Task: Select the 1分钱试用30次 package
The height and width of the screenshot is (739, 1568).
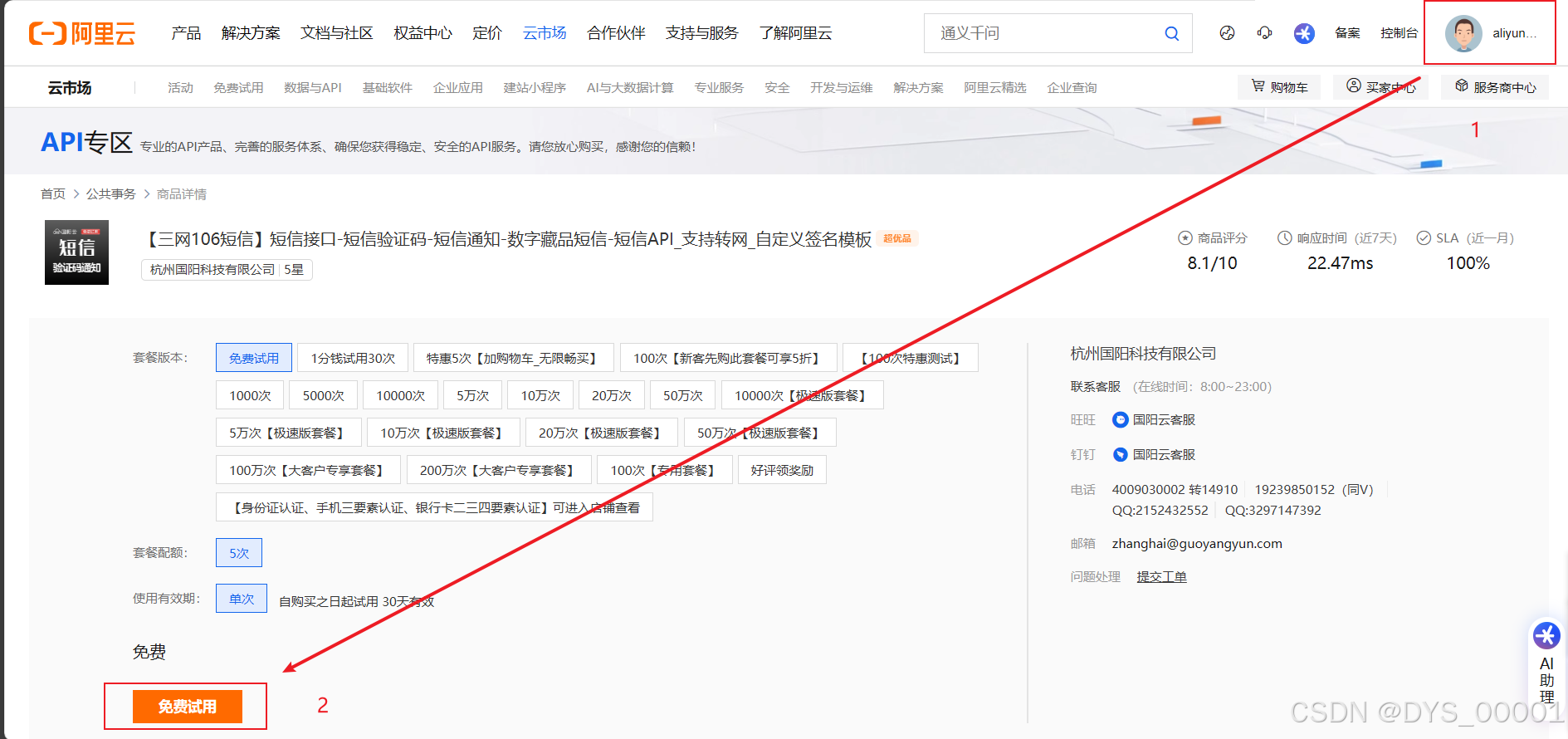Action: [x=353, y=358]
